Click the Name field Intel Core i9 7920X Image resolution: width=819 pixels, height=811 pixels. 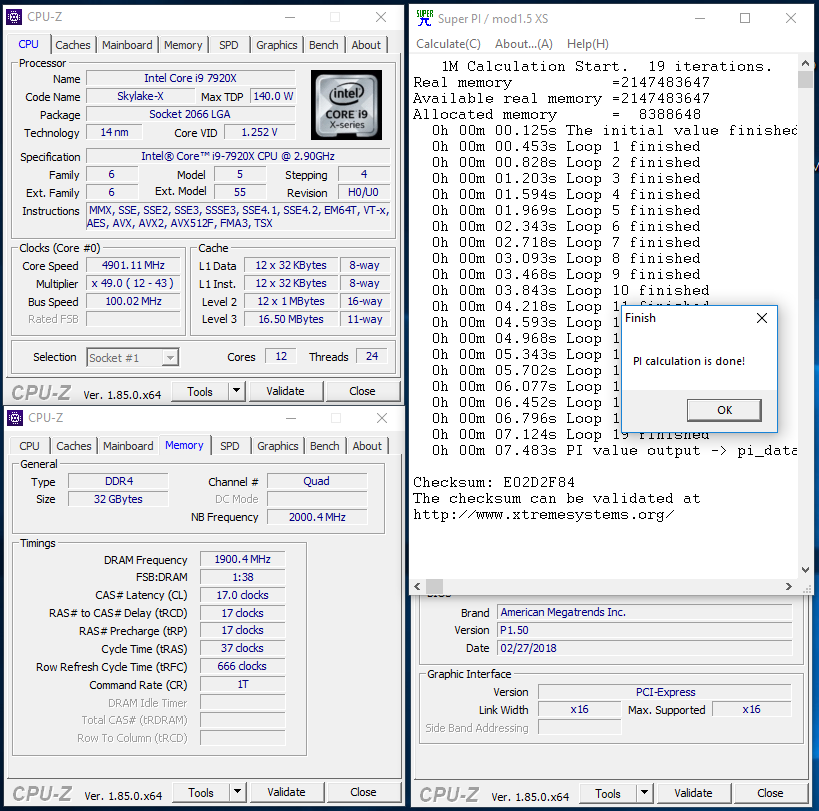click(x=191, y=78)
